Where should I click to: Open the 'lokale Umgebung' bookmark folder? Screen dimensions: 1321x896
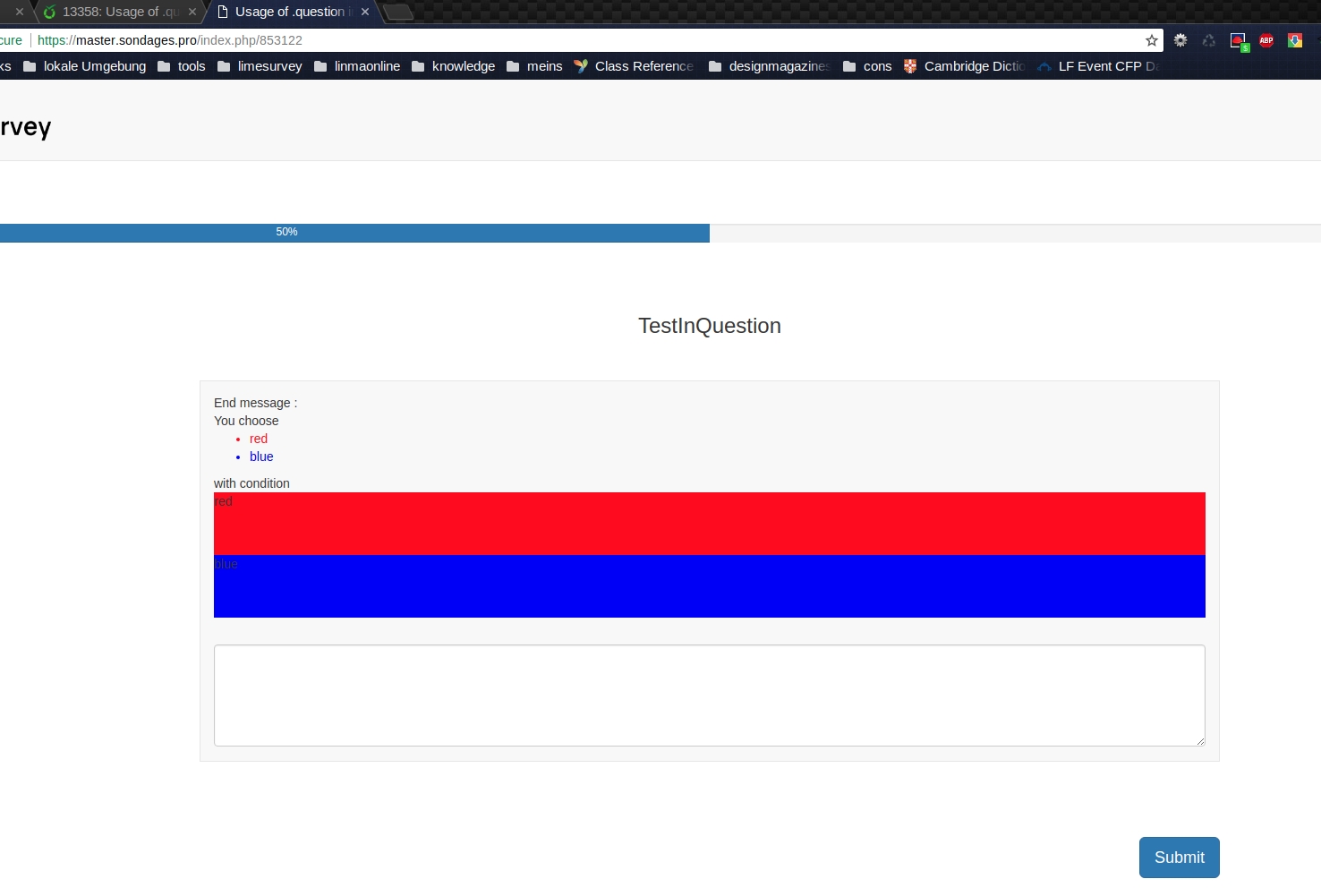coord(85,66)
